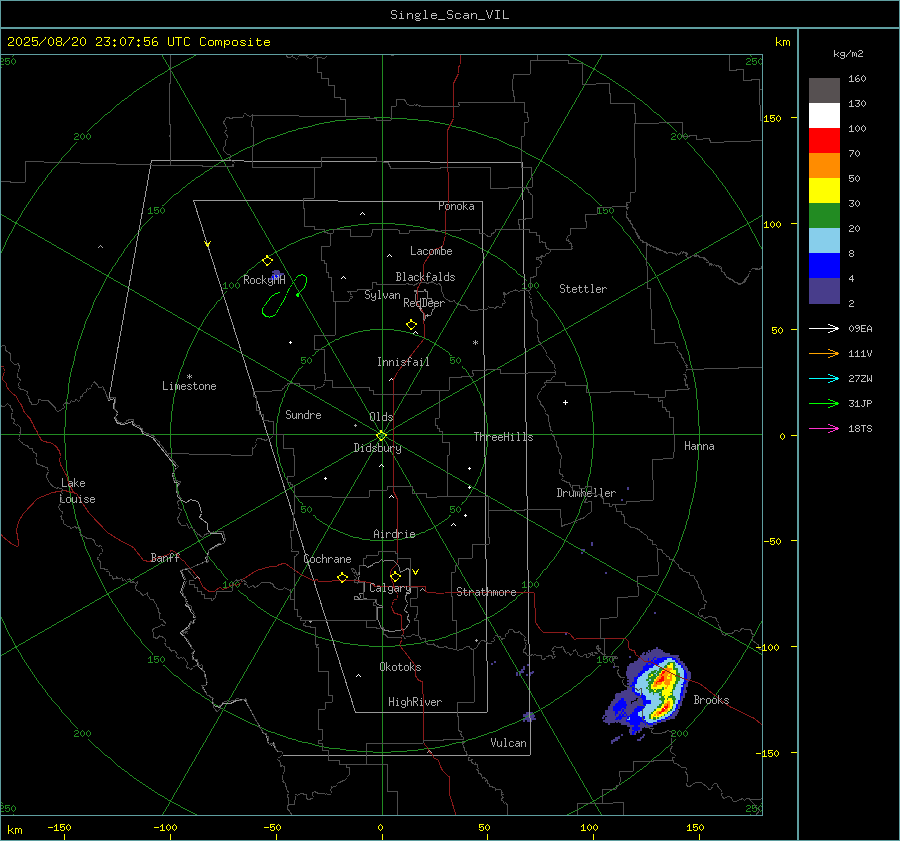
Task: Click the Limestone label
Action: tap(189, 386)
